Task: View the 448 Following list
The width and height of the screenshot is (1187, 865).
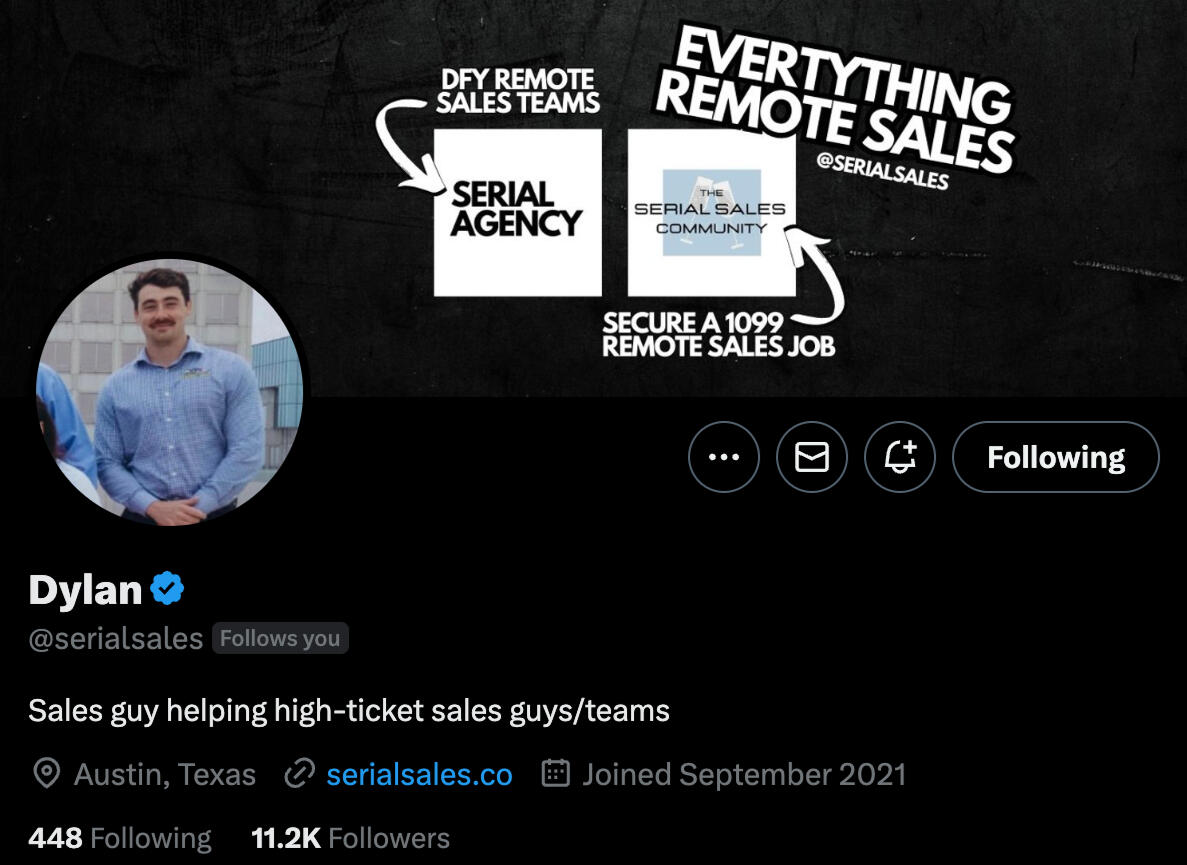Action: coord(120,837)
